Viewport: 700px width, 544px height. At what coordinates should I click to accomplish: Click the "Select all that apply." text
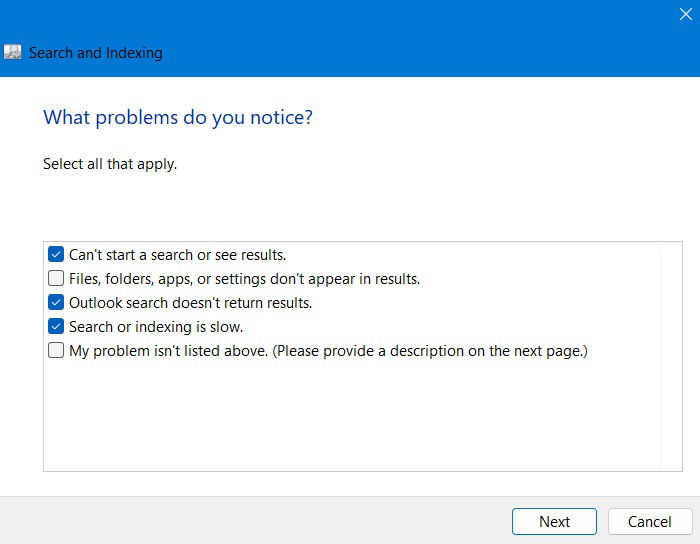[110, 164]
